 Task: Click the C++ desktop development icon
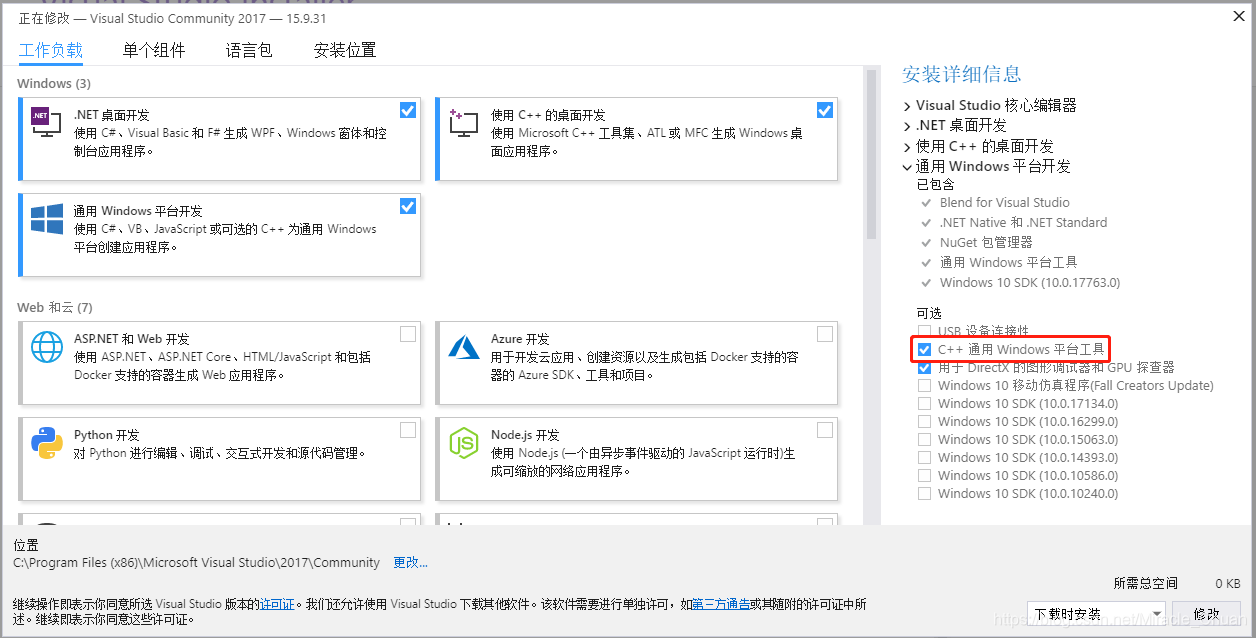pos(464,122)
